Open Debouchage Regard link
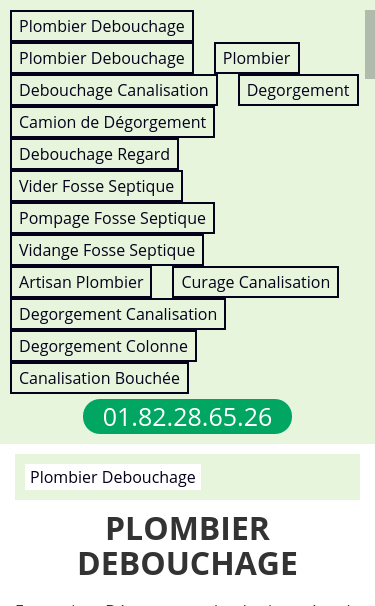 (x=94, y=155)
